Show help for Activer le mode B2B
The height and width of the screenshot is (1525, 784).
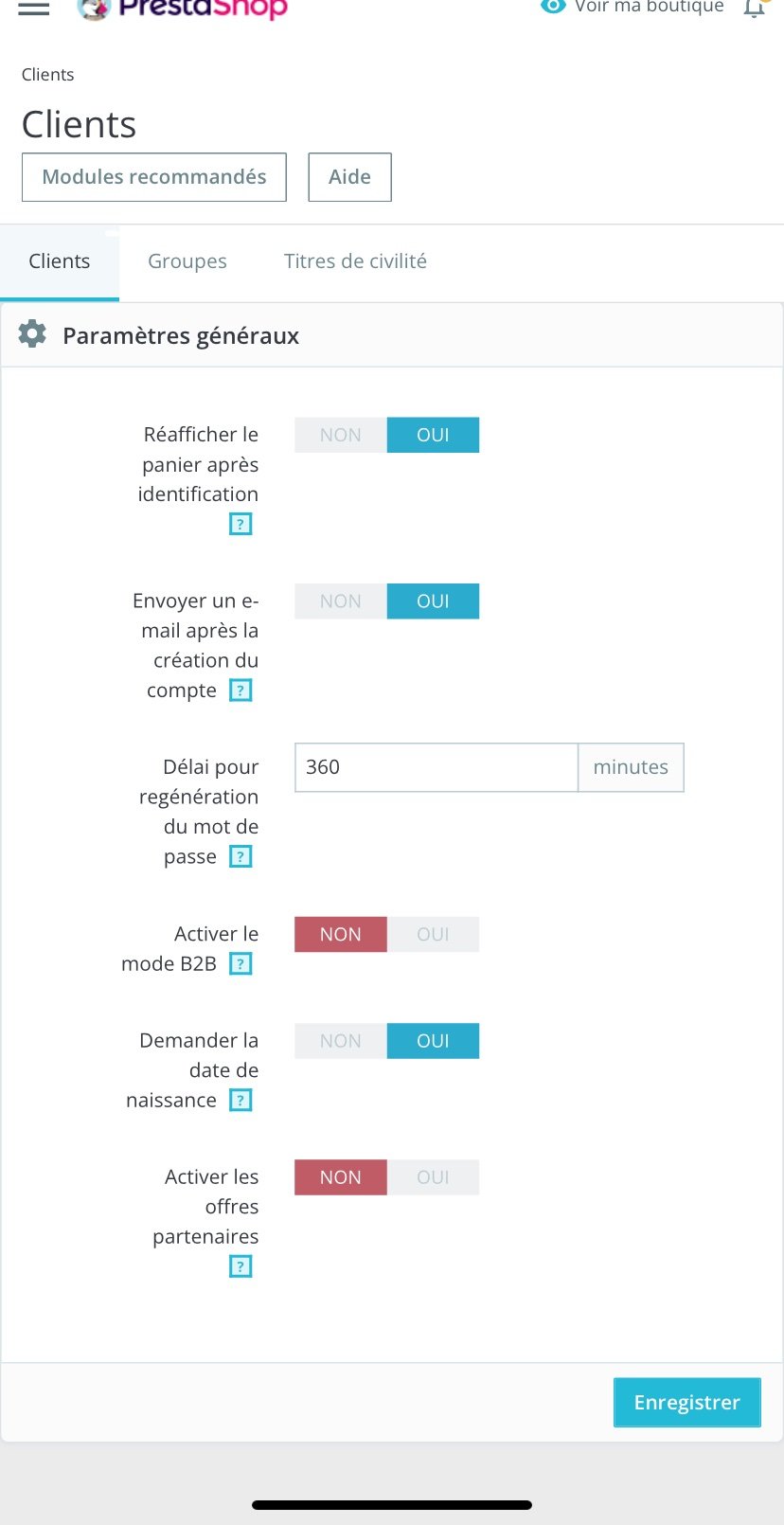(241, 964)
